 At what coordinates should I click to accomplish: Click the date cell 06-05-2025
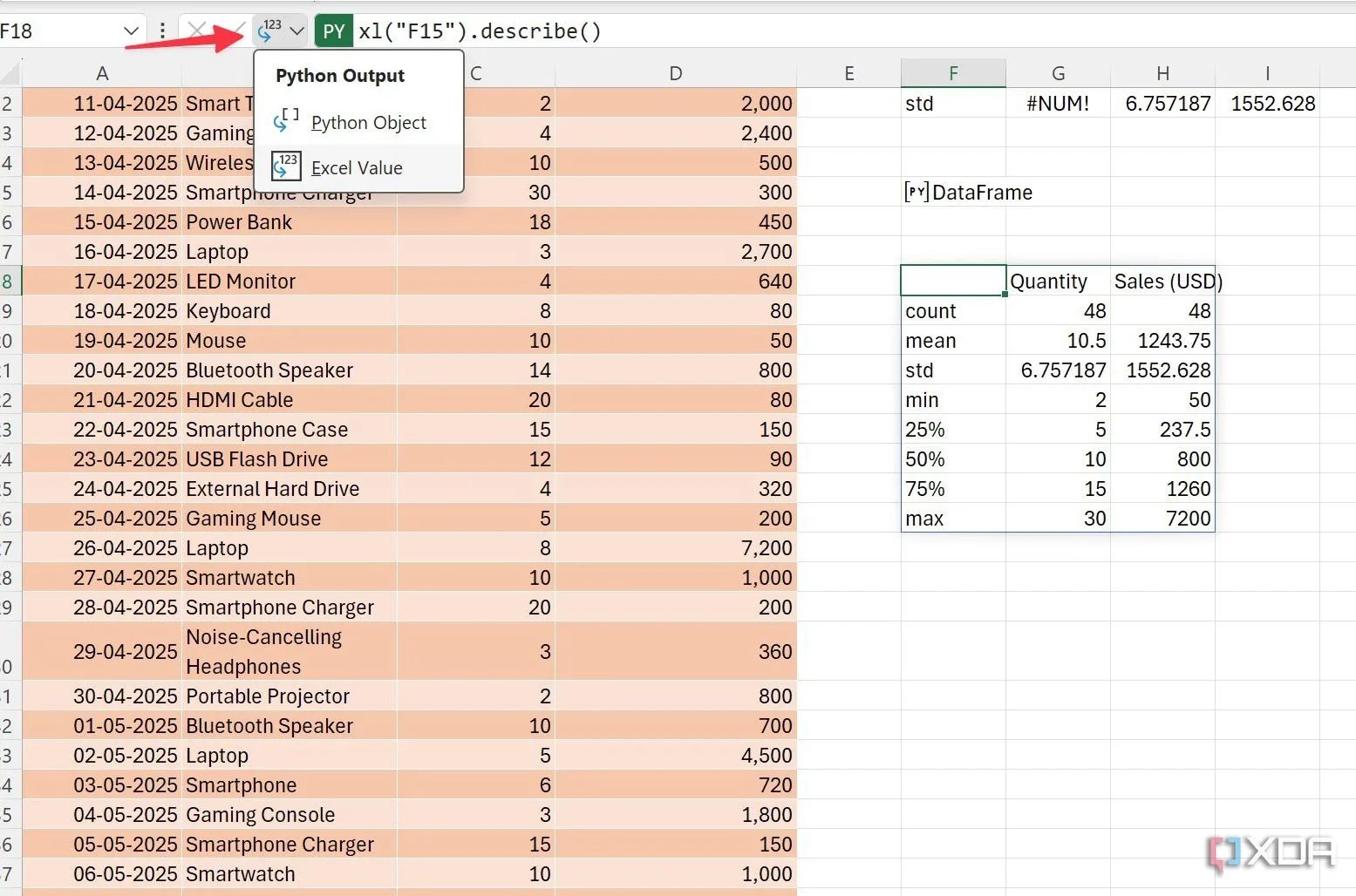(102, 873)
